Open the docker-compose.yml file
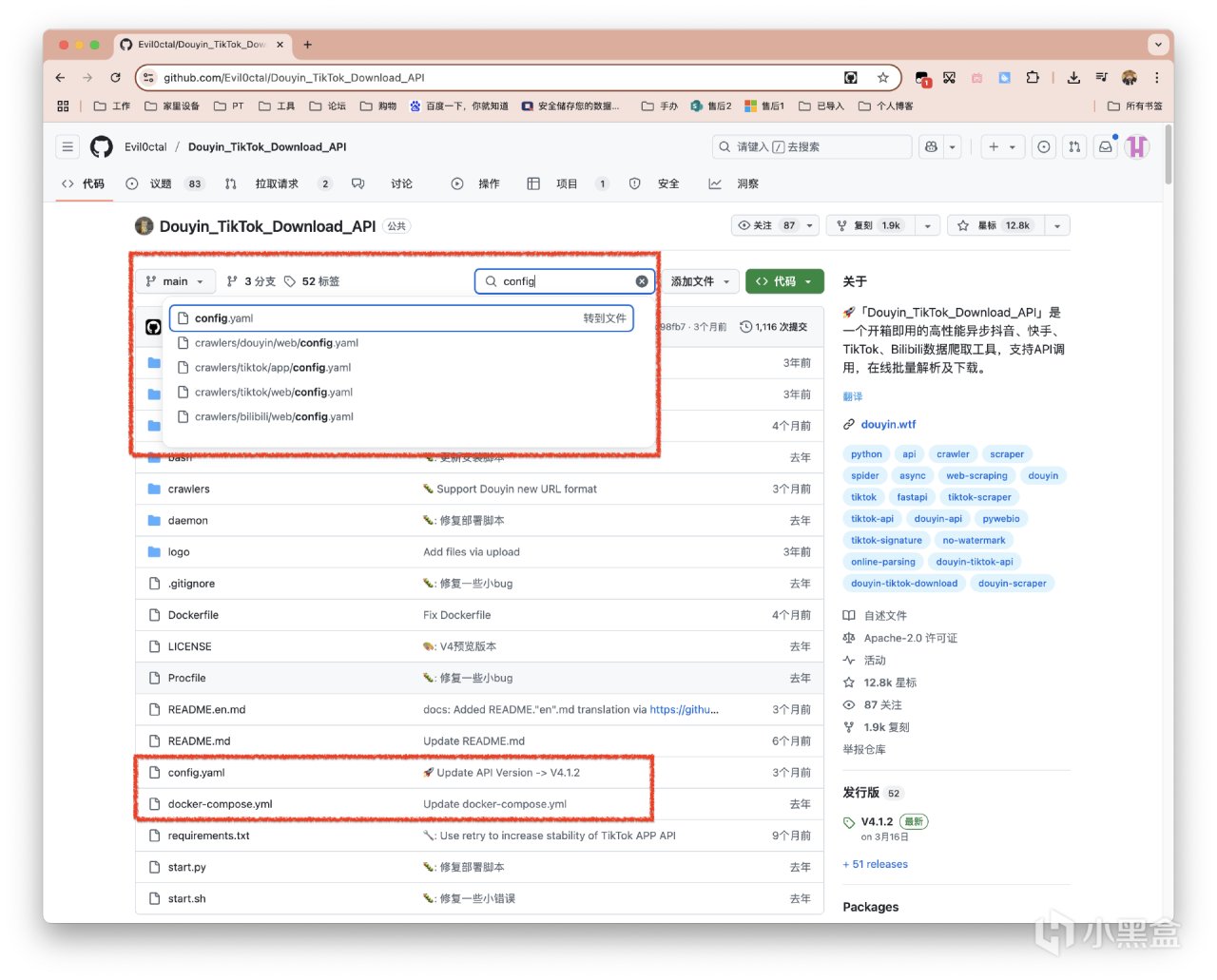The image size is (1217, 980). pos(220,804)
